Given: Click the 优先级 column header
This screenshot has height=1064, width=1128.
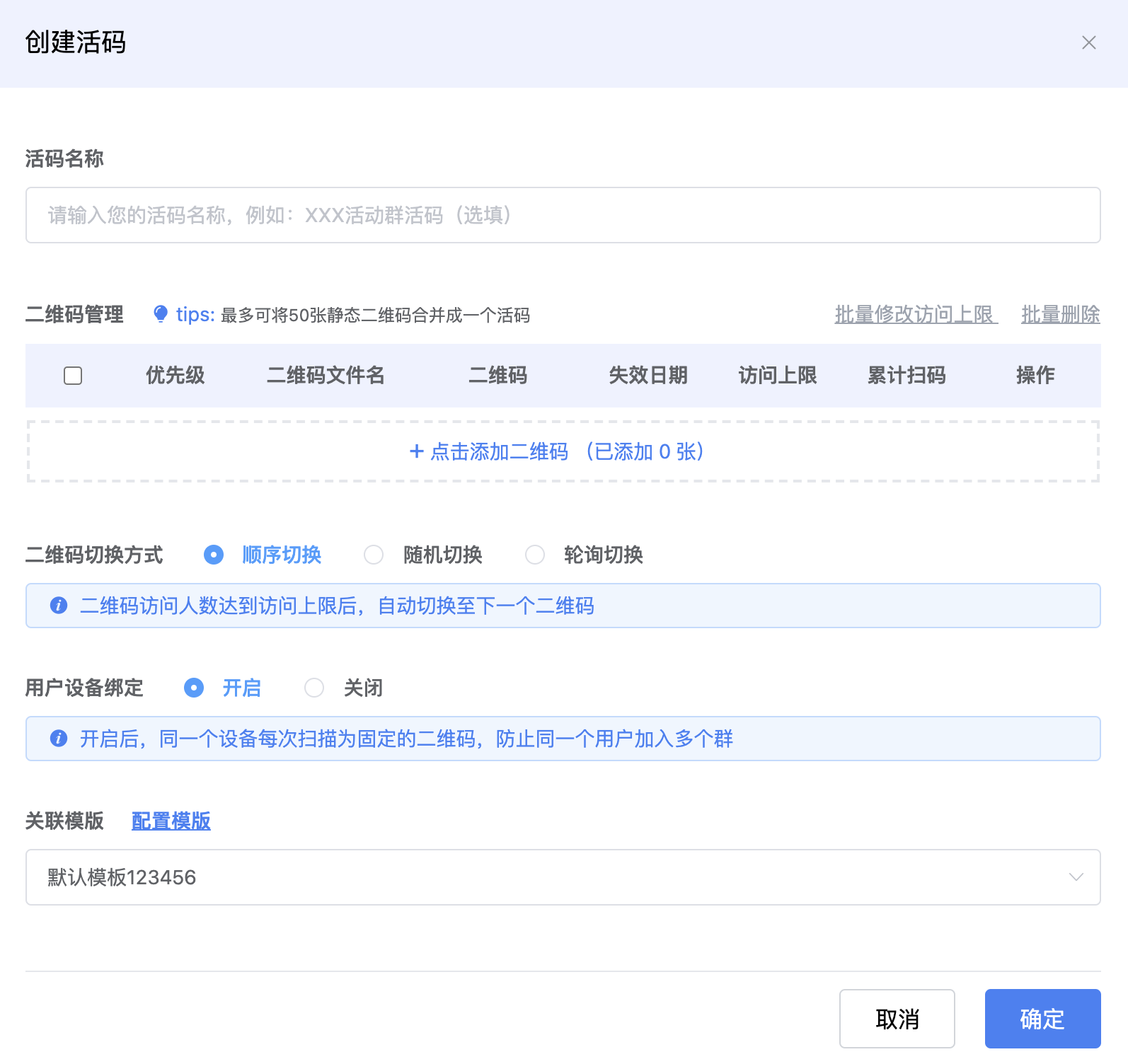Looking at the screenshot, I should coord(175,376).
